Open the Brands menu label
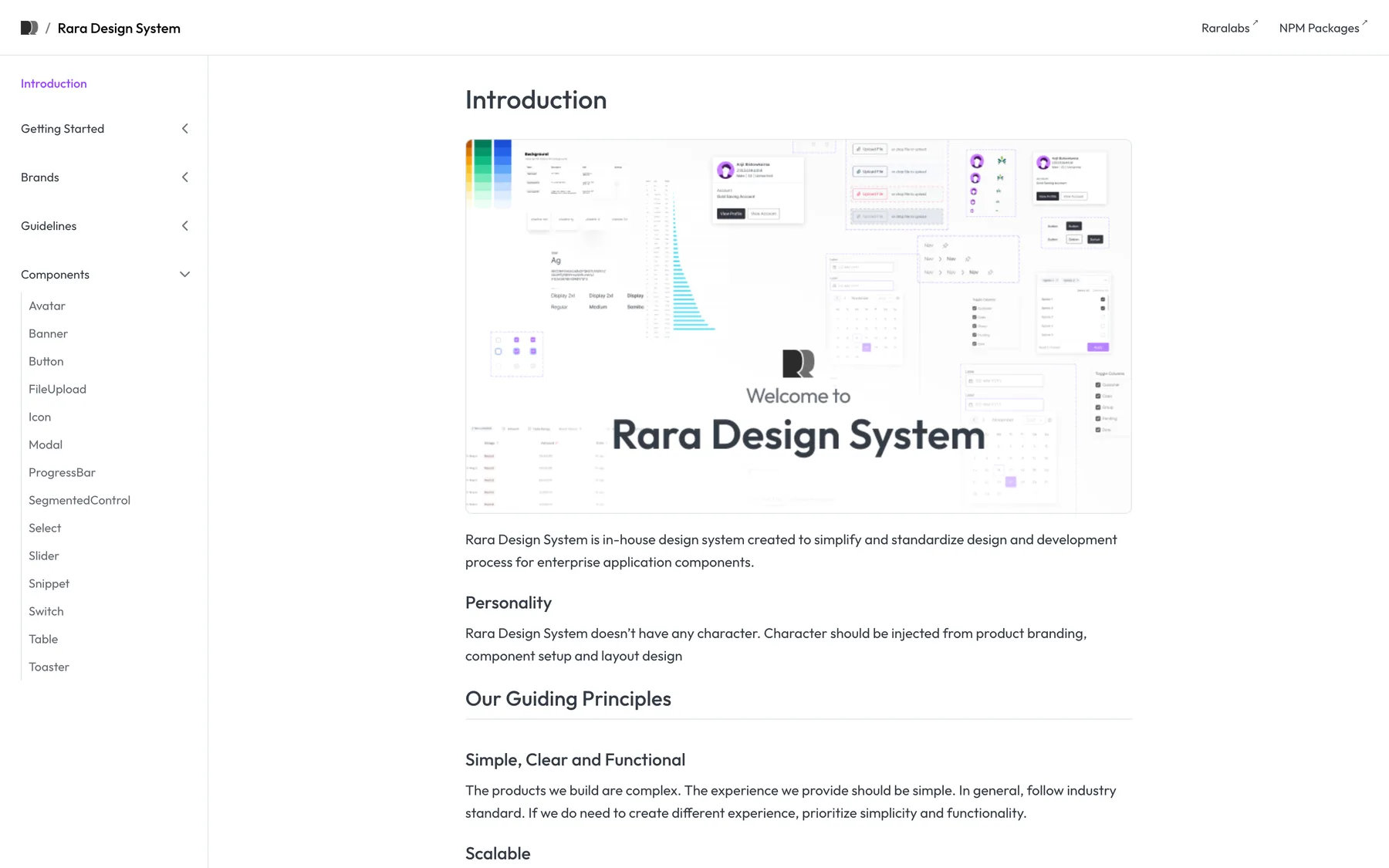 click(x=40, y=177)
